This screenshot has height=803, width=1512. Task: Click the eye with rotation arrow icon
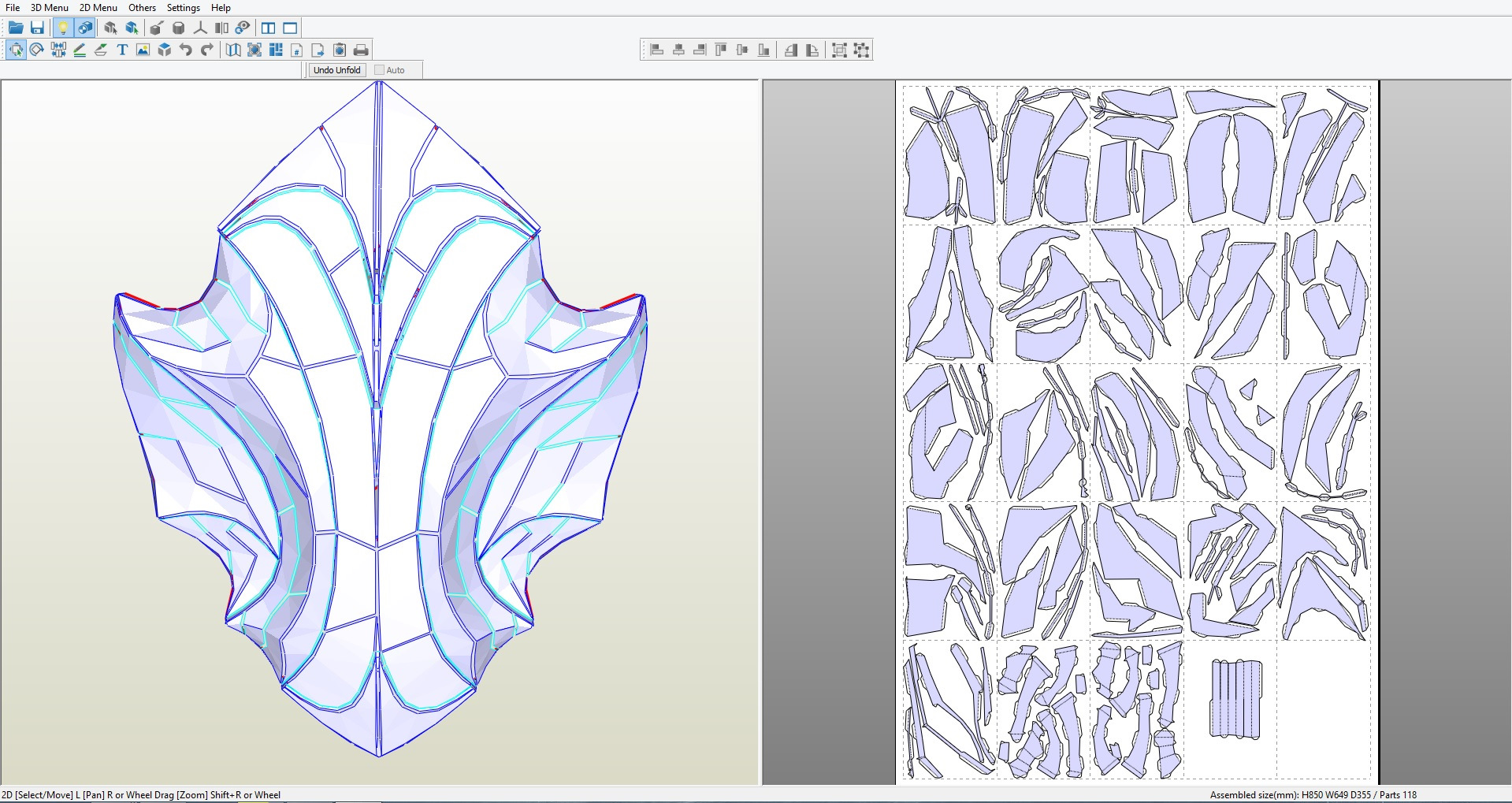(x=243, y=28)
